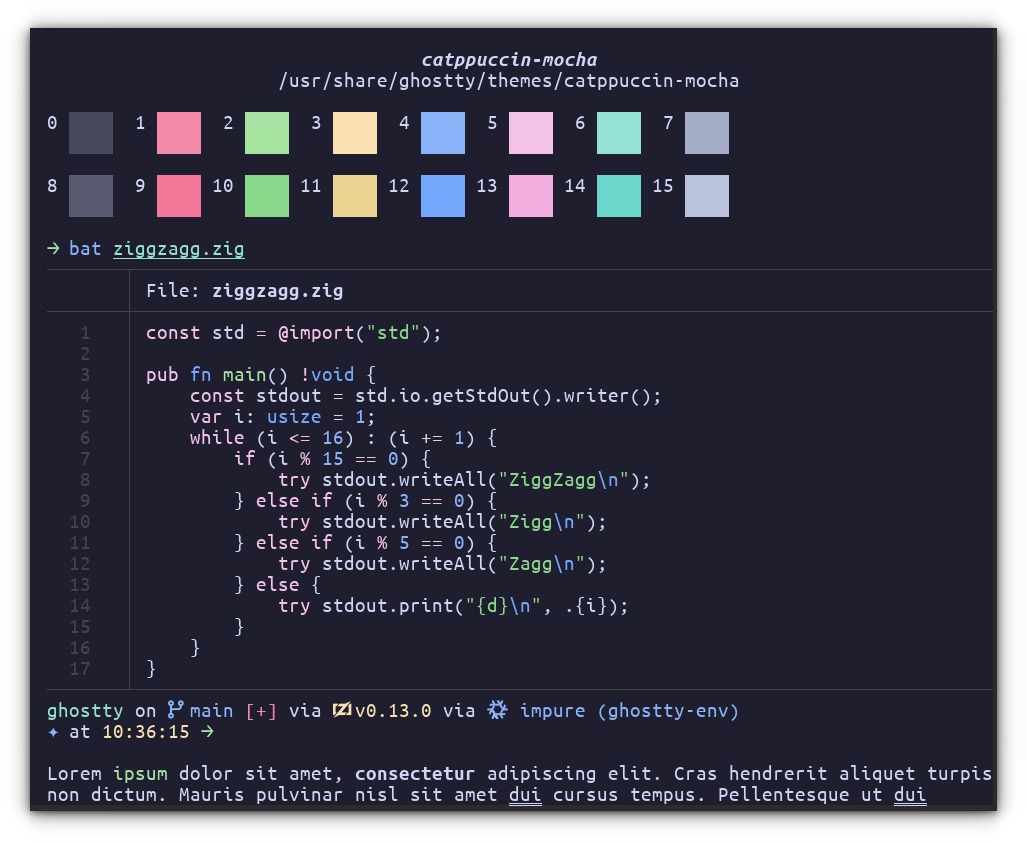Click the const std @import line of code

(293, 333)
